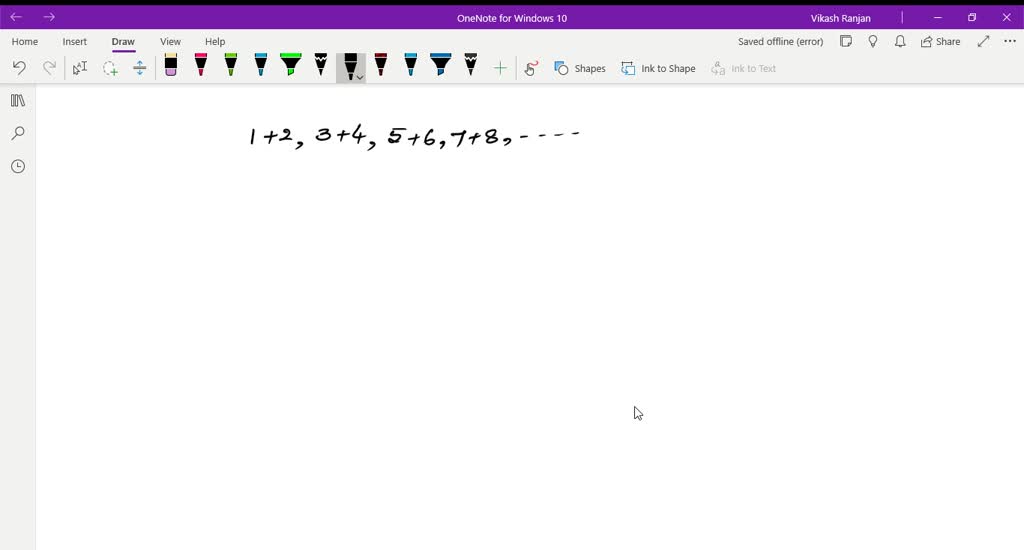Open the more options ellipsis menu
The width and height of the screenshot is (1024, 550).
1010,41
